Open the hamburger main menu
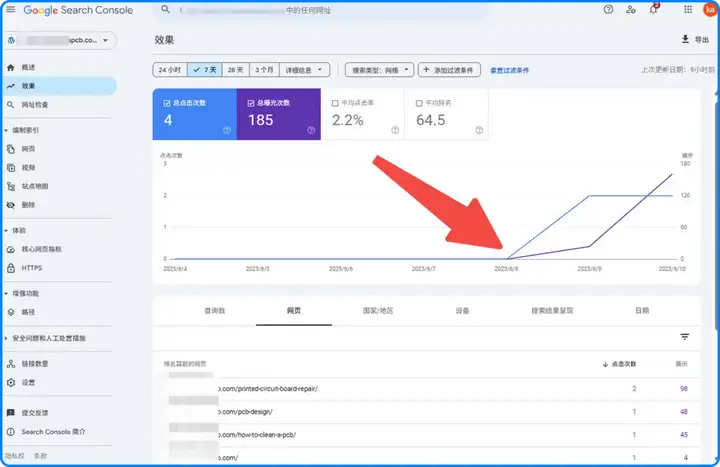Screen dimensions: 720x467 click(x=11, y=10)
